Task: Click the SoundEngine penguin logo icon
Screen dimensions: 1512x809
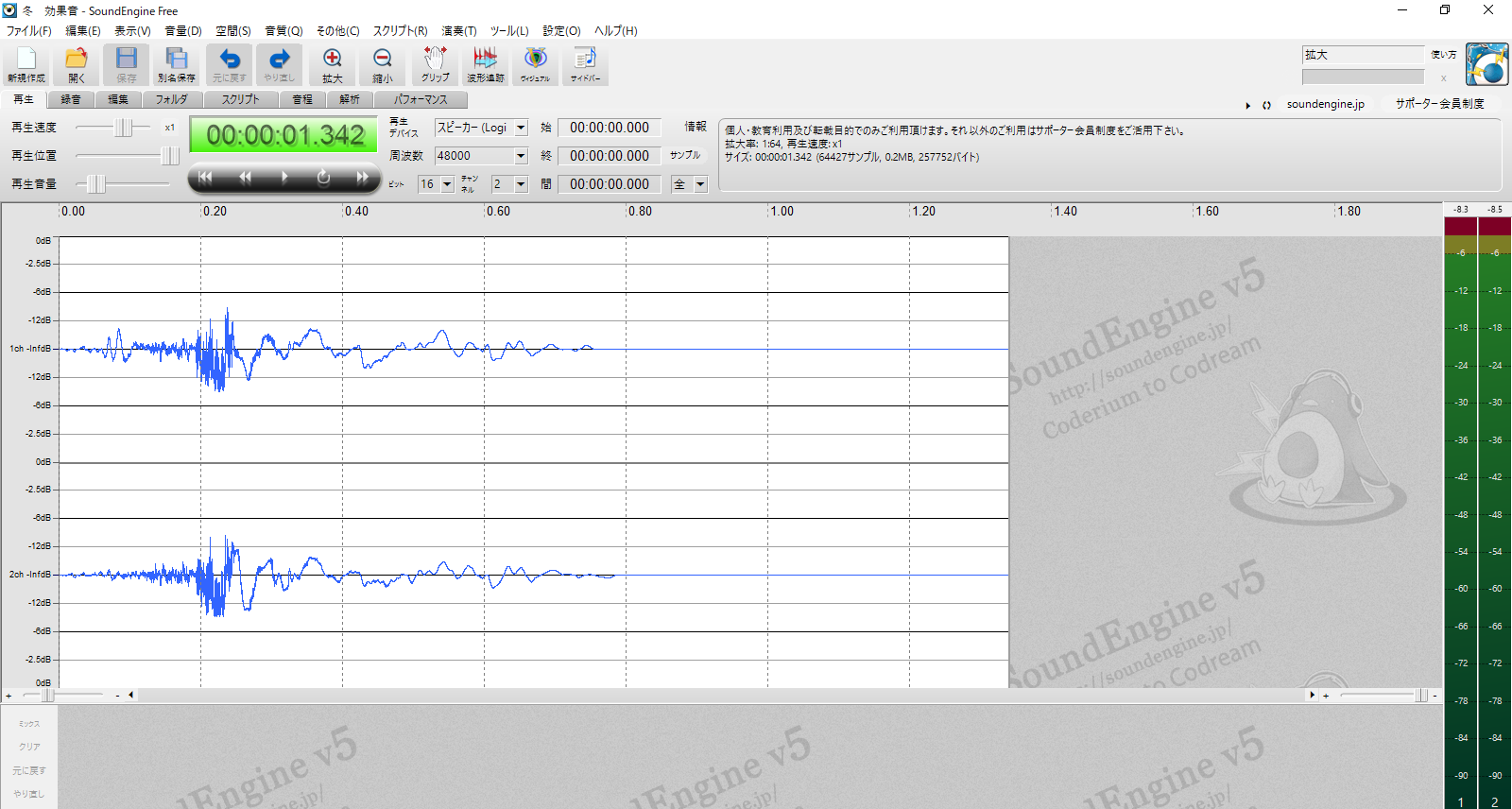Action: pos(1486,64)
